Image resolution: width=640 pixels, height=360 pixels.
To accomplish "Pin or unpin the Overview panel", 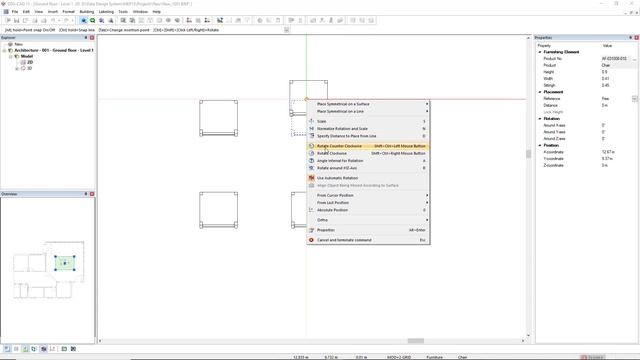I will pos(86,194).
